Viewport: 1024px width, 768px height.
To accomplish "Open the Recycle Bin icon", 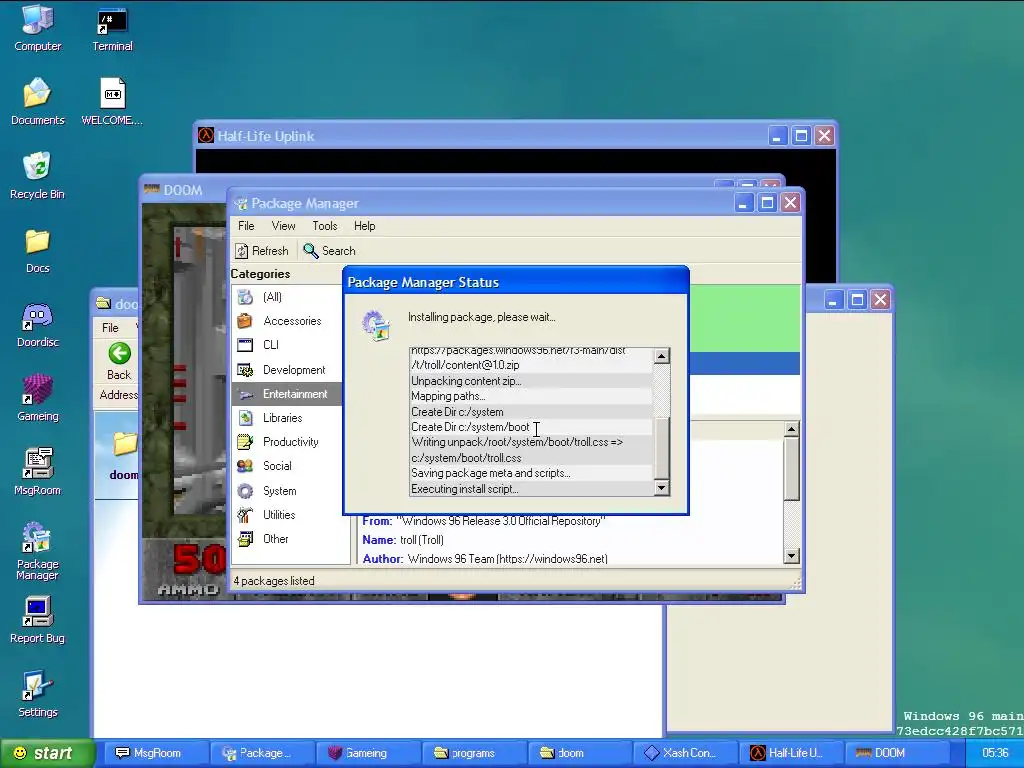I will click(x=37, y=176).
